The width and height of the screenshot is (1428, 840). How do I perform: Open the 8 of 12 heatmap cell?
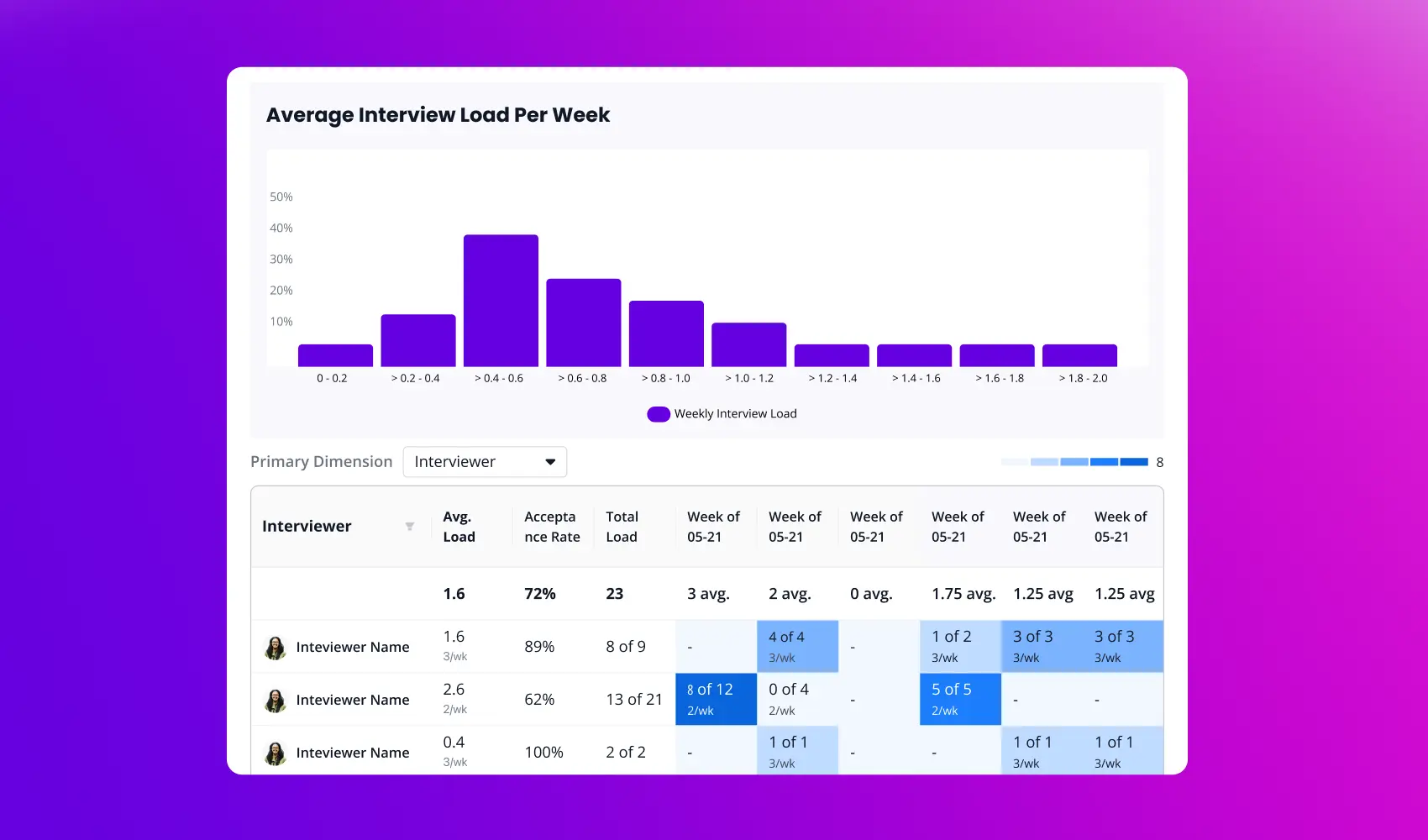click(x=716, y=699)
